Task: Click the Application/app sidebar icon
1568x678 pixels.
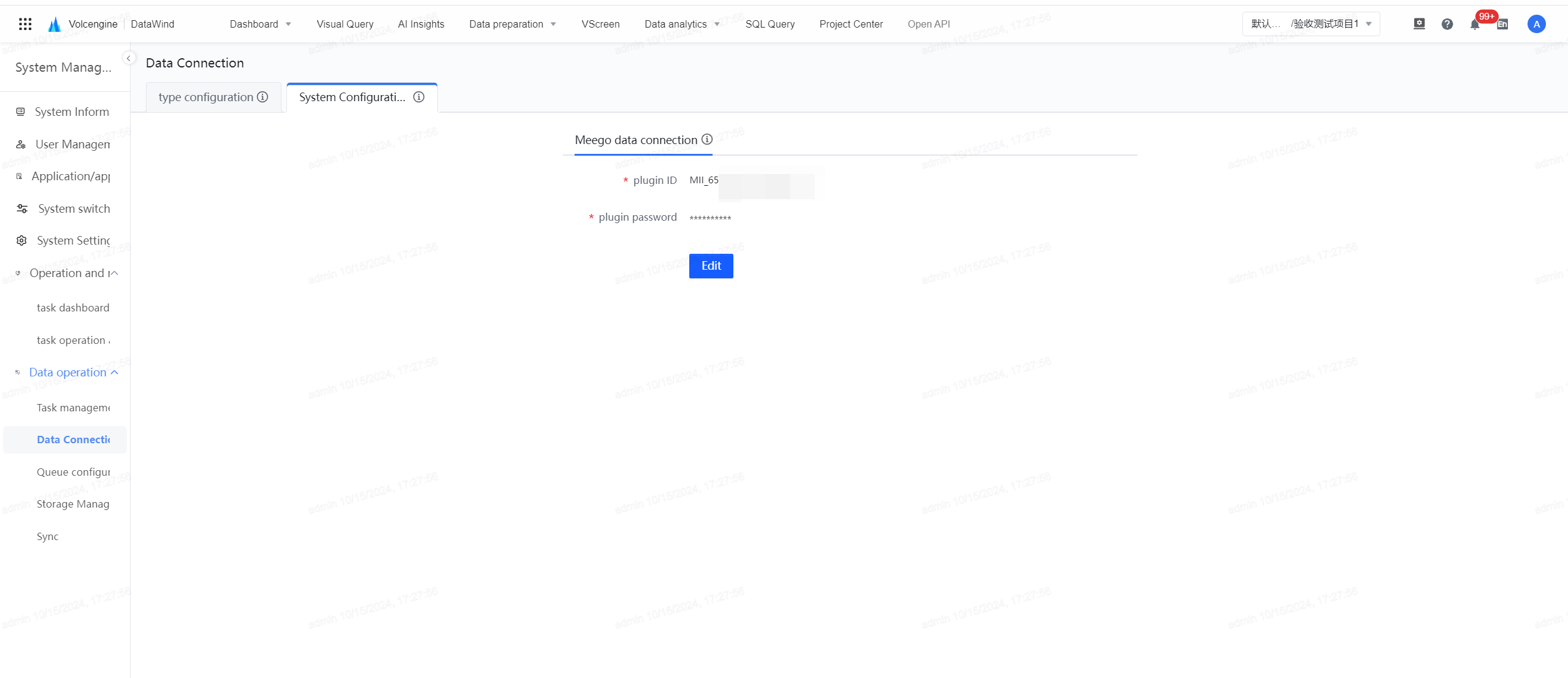Action: tap(19, 176)
